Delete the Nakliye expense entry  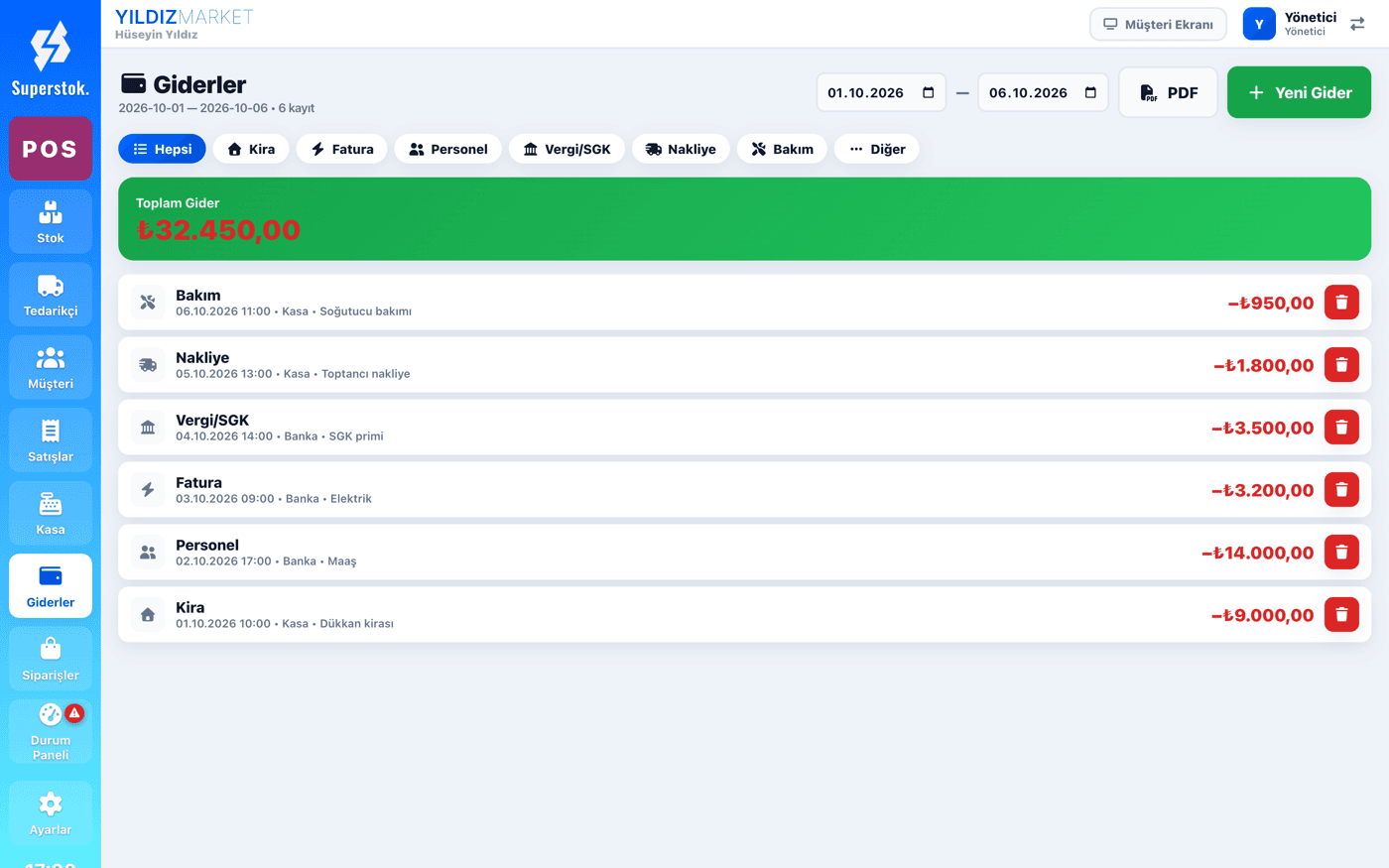point(1341,365)
